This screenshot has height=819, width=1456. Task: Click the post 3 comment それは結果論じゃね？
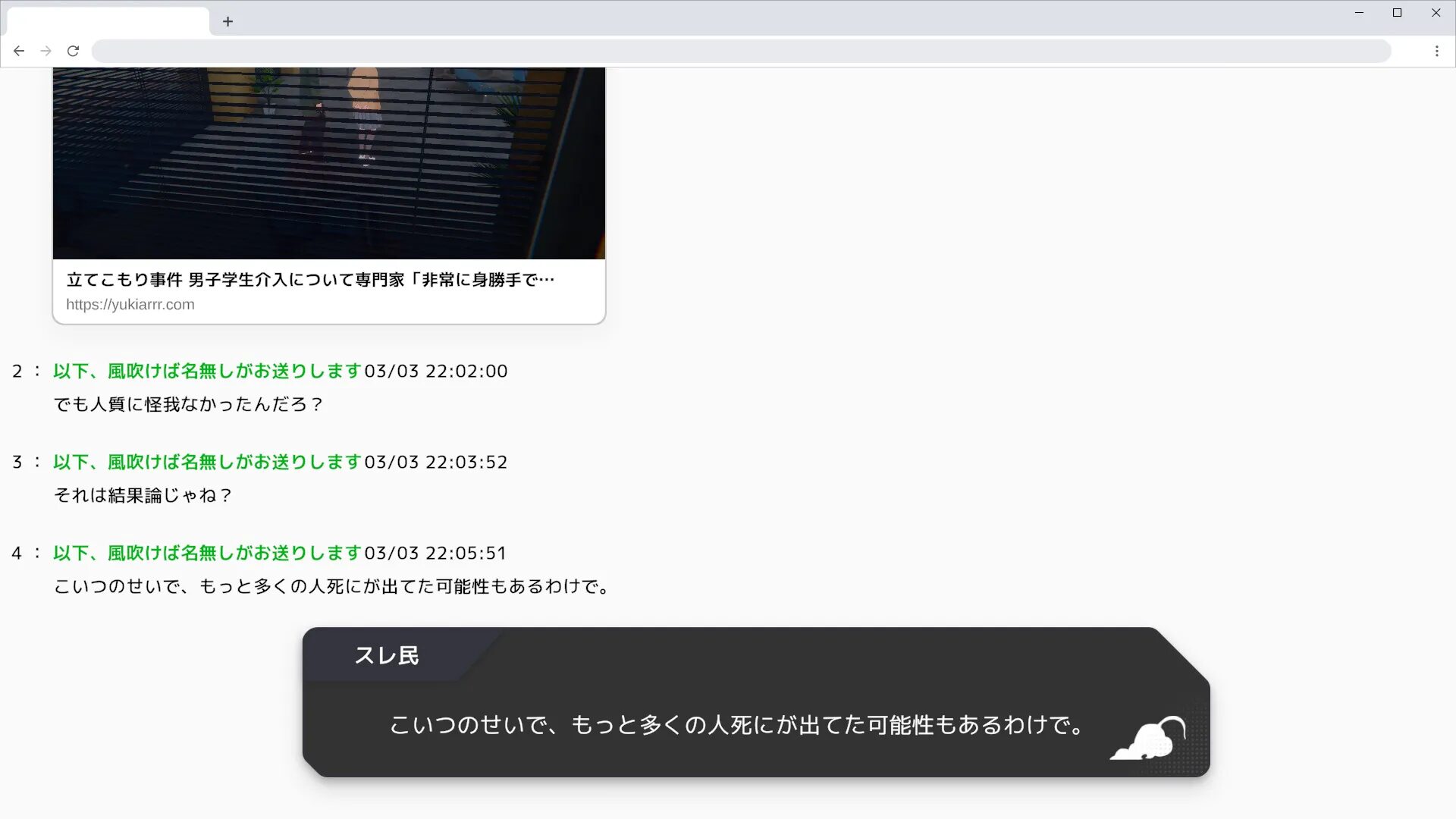143,495
